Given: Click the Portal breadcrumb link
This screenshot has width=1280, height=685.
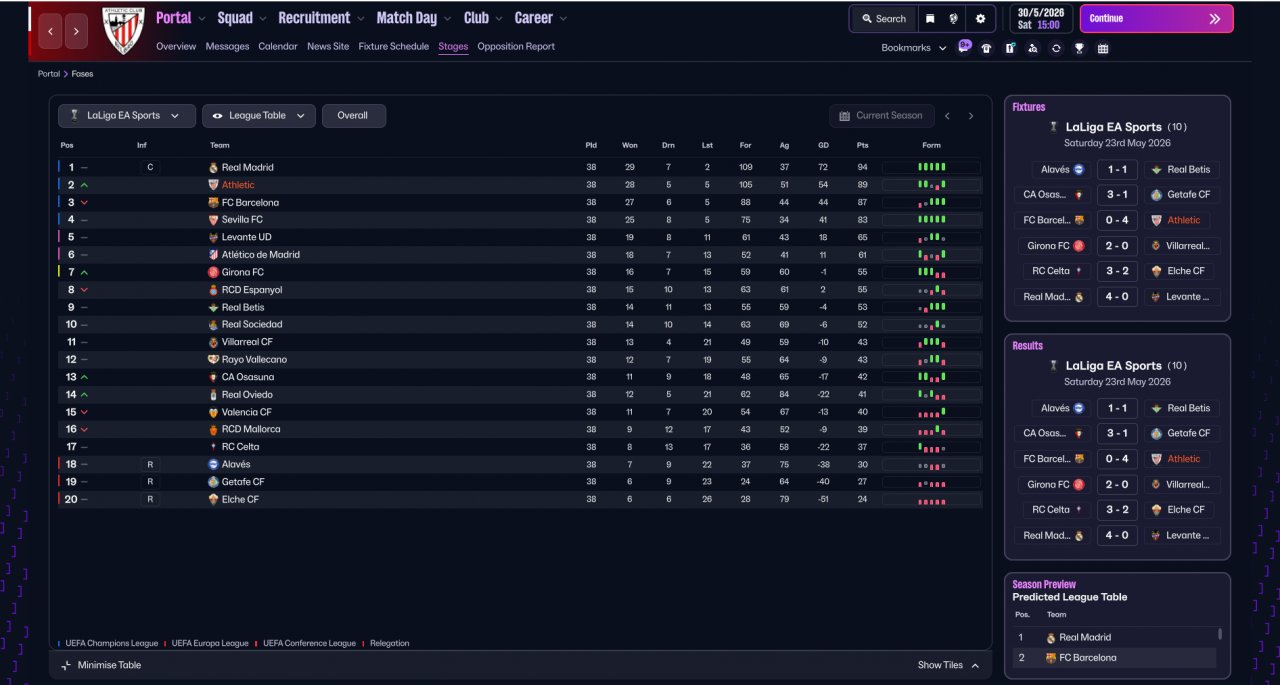Looking at the screenshot, I should (49, 74).
